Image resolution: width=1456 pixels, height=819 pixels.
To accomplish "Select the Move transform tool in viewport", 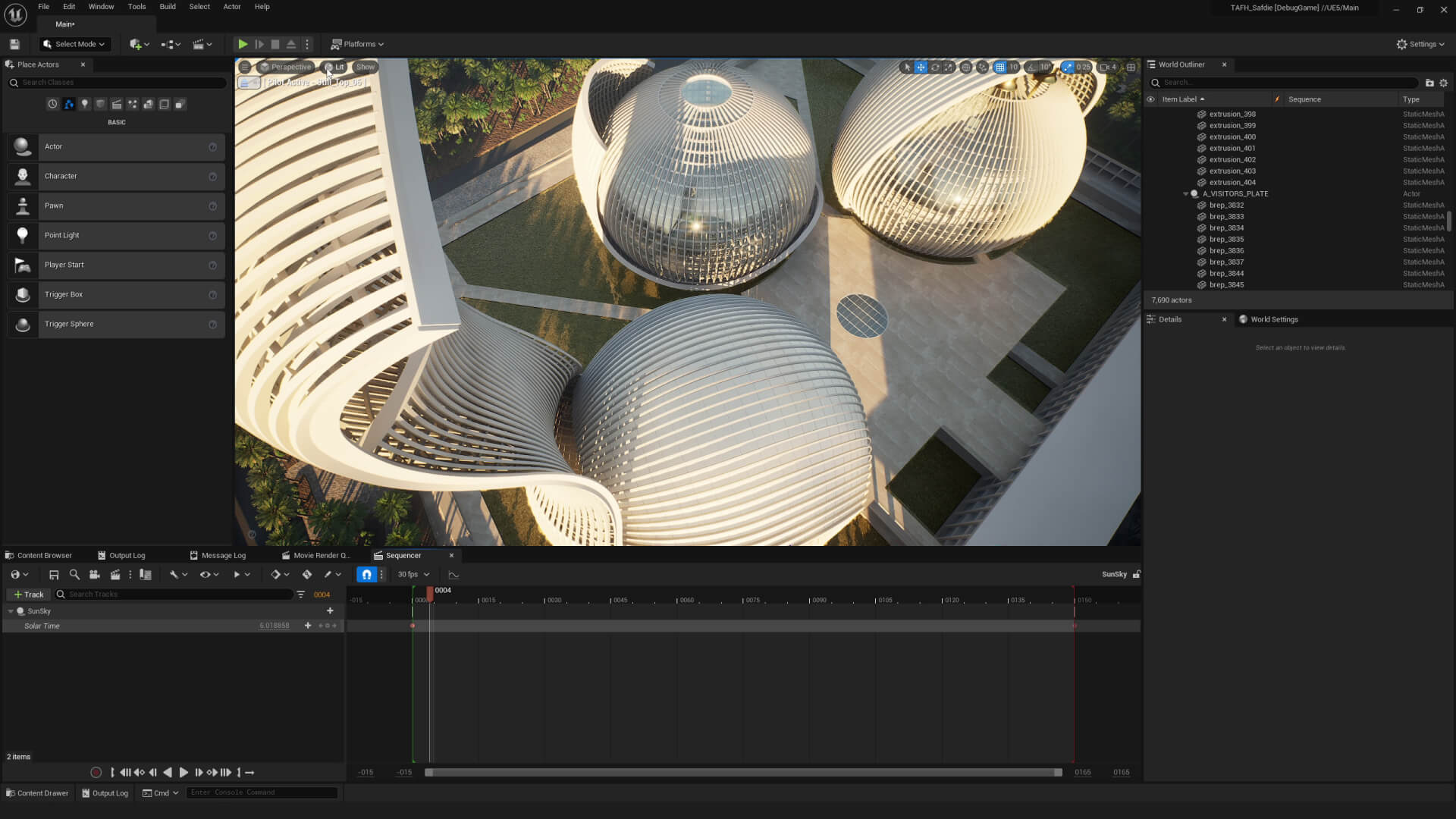I will (921, 67).
